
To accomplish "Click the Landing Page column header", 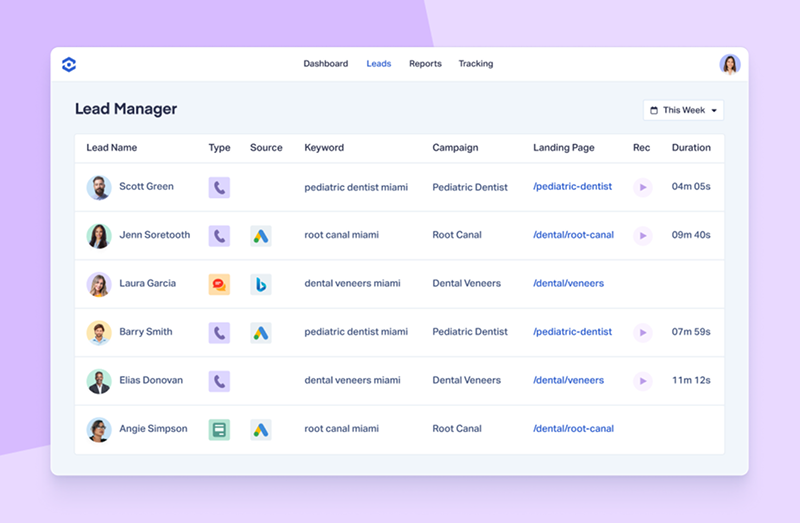I will (564, 148).
